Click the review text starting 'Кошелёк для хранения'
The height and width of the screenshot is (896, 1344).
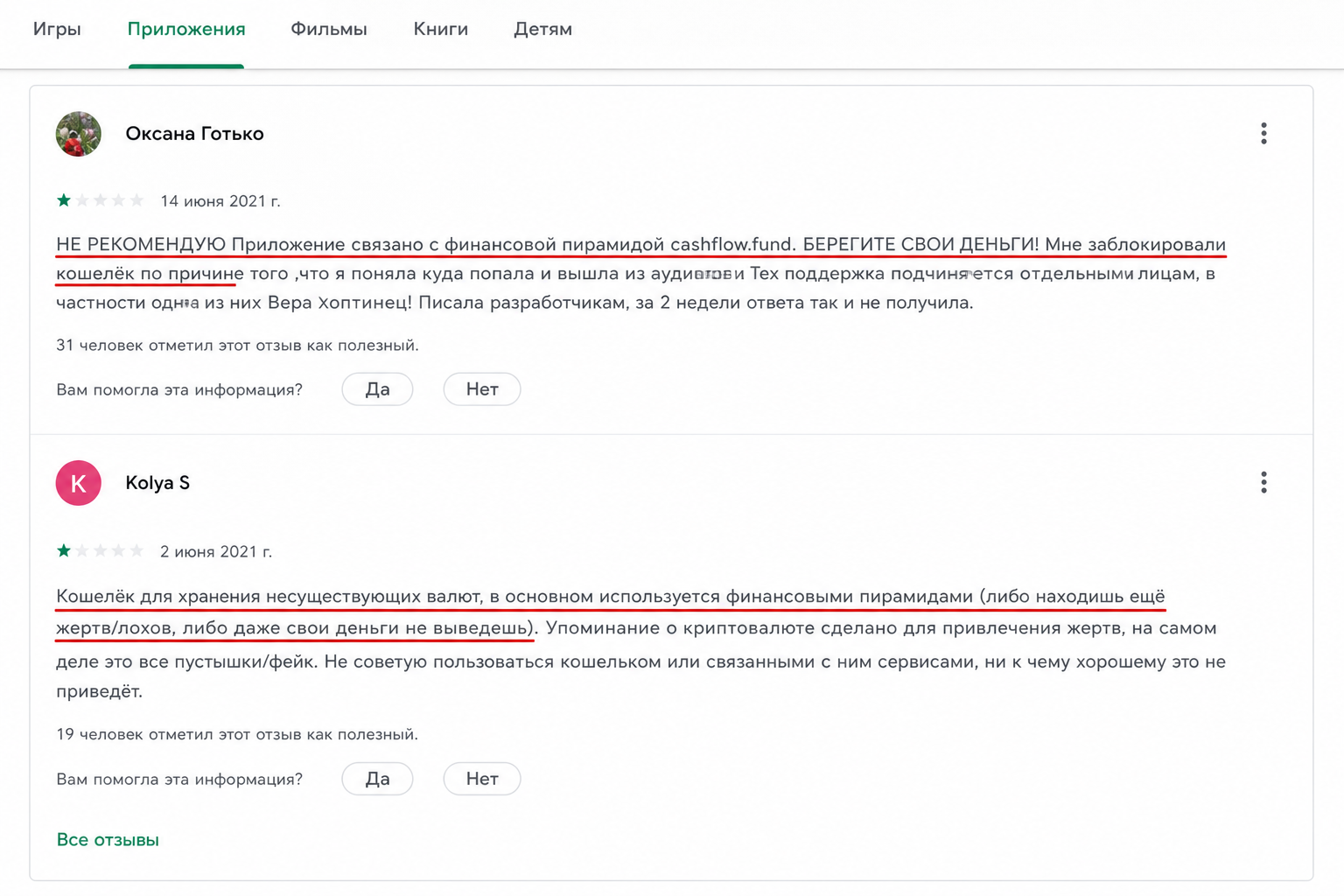[x=641, y=643]
